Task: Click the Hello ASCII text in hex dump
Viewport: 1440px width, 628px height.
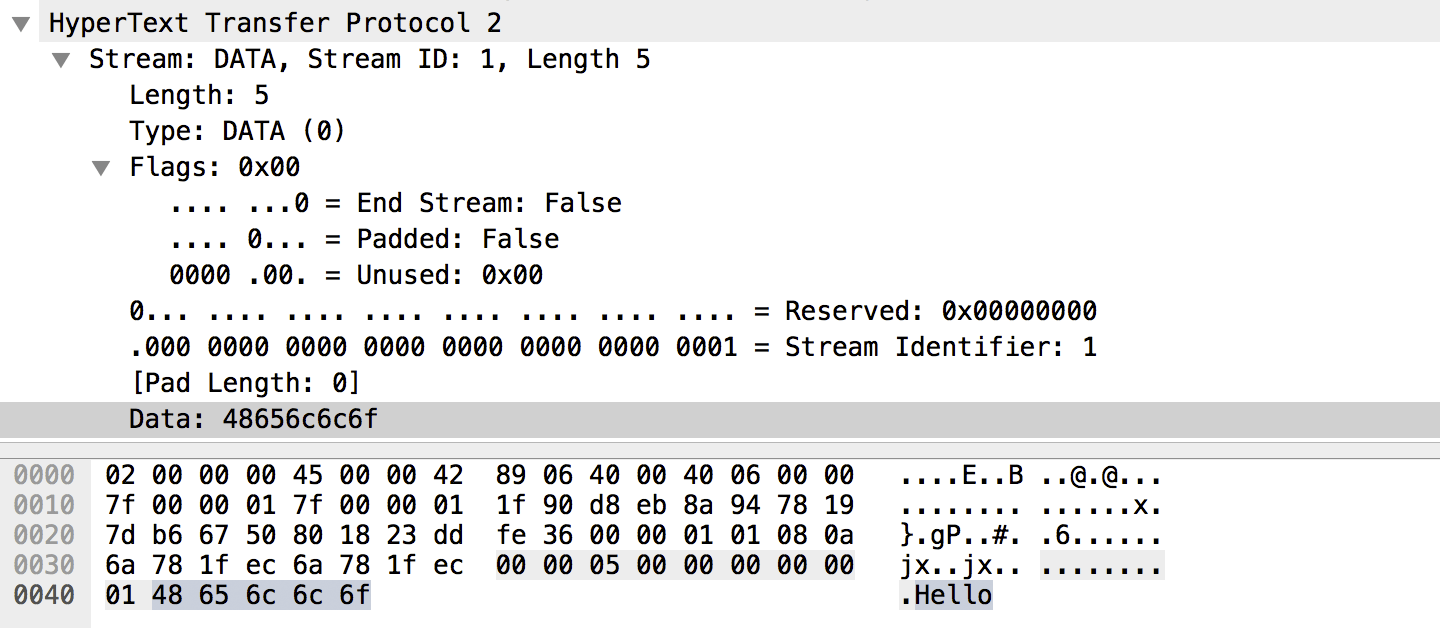Action: pyautogui.click(x=953, y=596)
